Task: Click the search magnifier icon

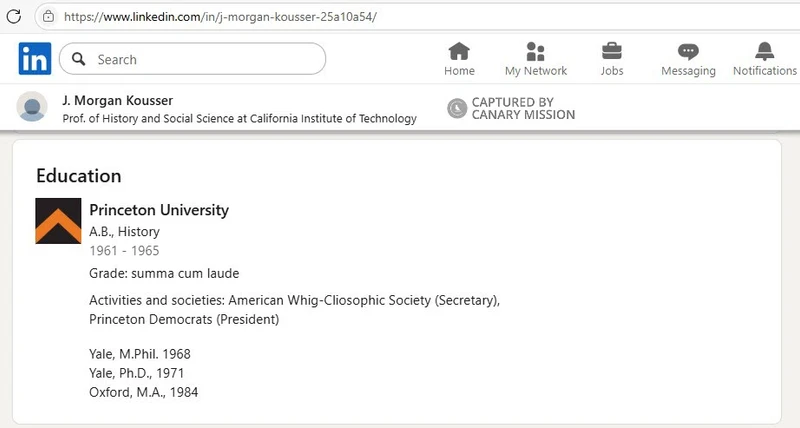Action: pos(79,59)
